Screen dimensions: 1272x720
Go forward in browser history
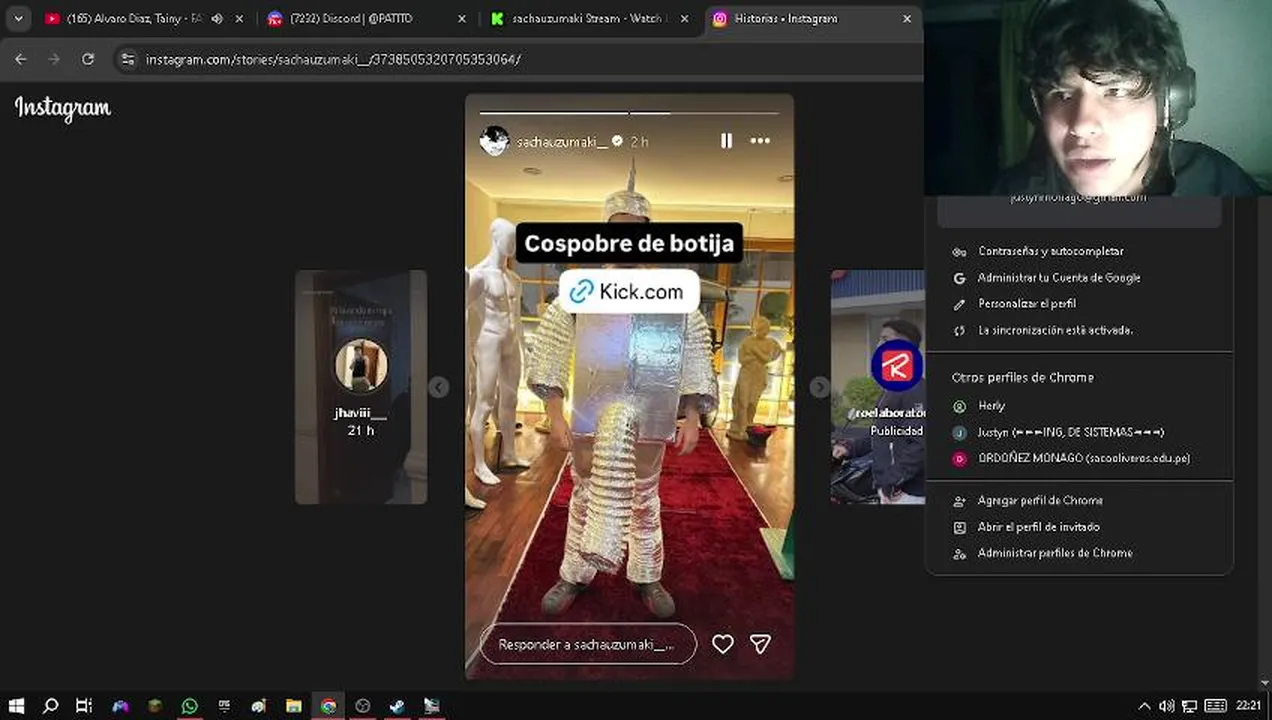click(x=54, y=59)
